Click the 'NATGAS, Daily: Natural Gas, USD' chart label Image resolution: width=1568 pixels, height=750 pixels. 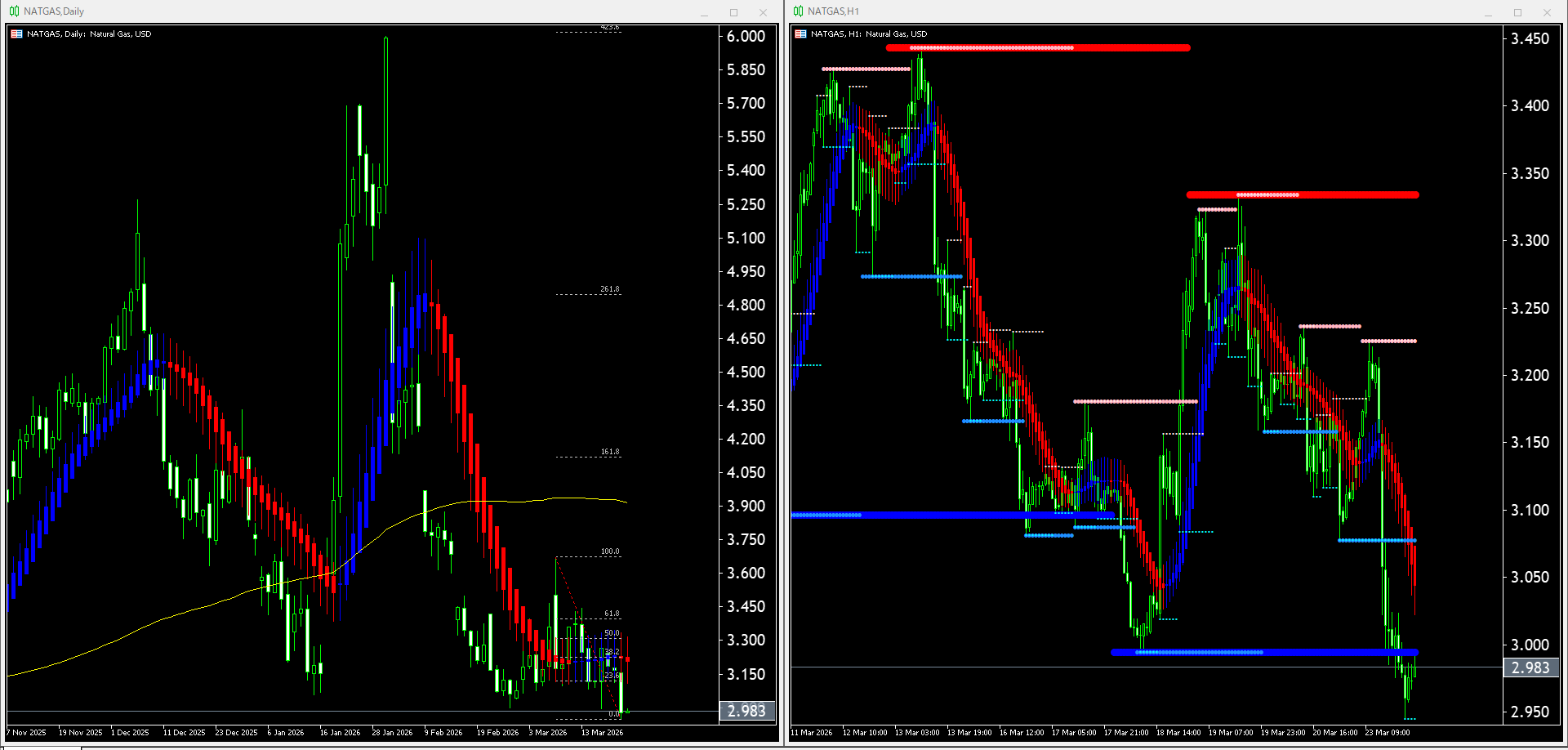89,34
